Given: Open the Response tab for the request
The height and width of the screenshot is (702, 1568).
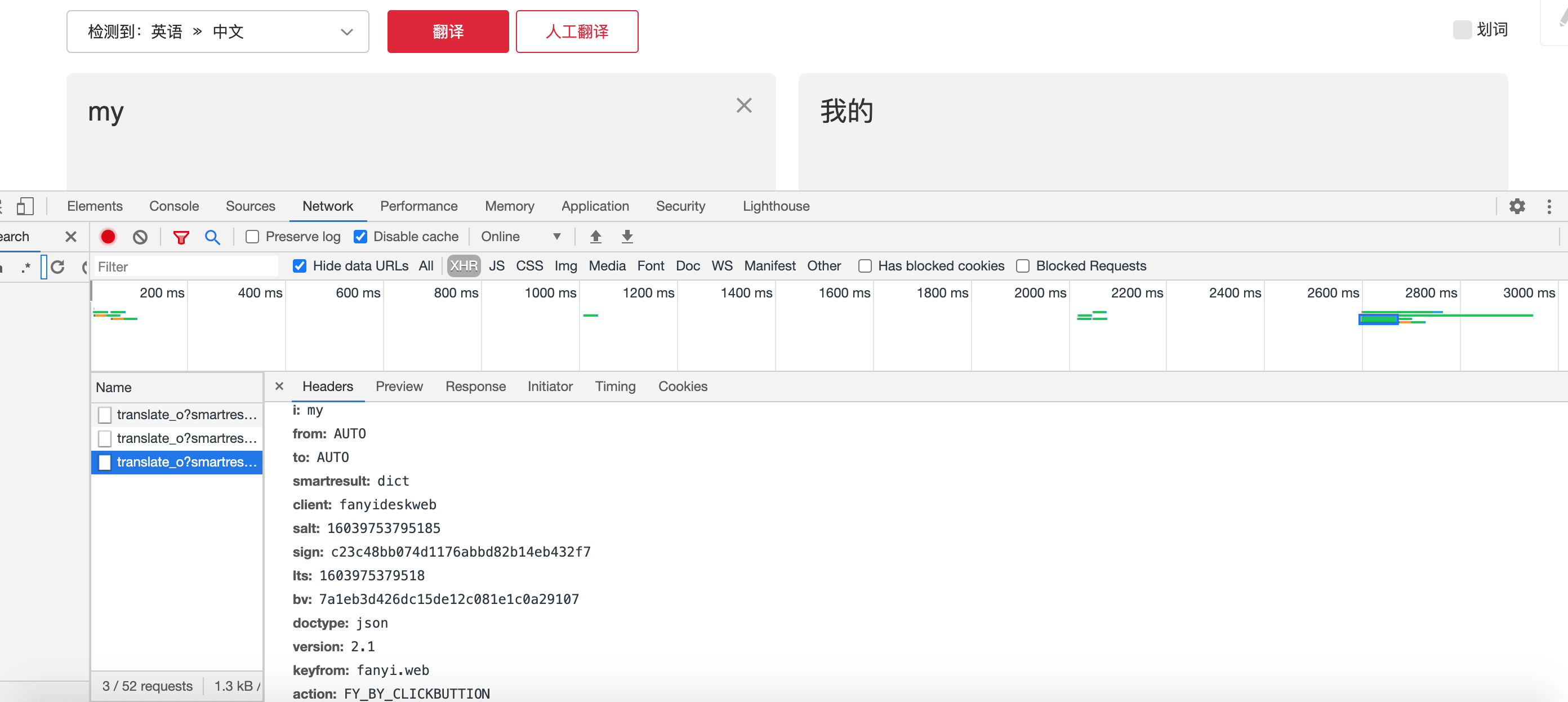Looking at the screenshot, I should tap(475, 386).
